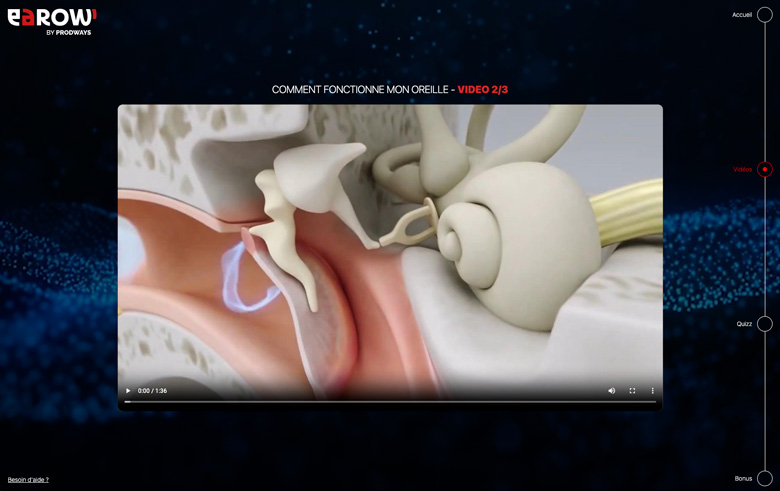Image resolution: width=780 pixels, height=491 pixels.
Task: Select the Quizz step circle
Action: pos(765,324)
